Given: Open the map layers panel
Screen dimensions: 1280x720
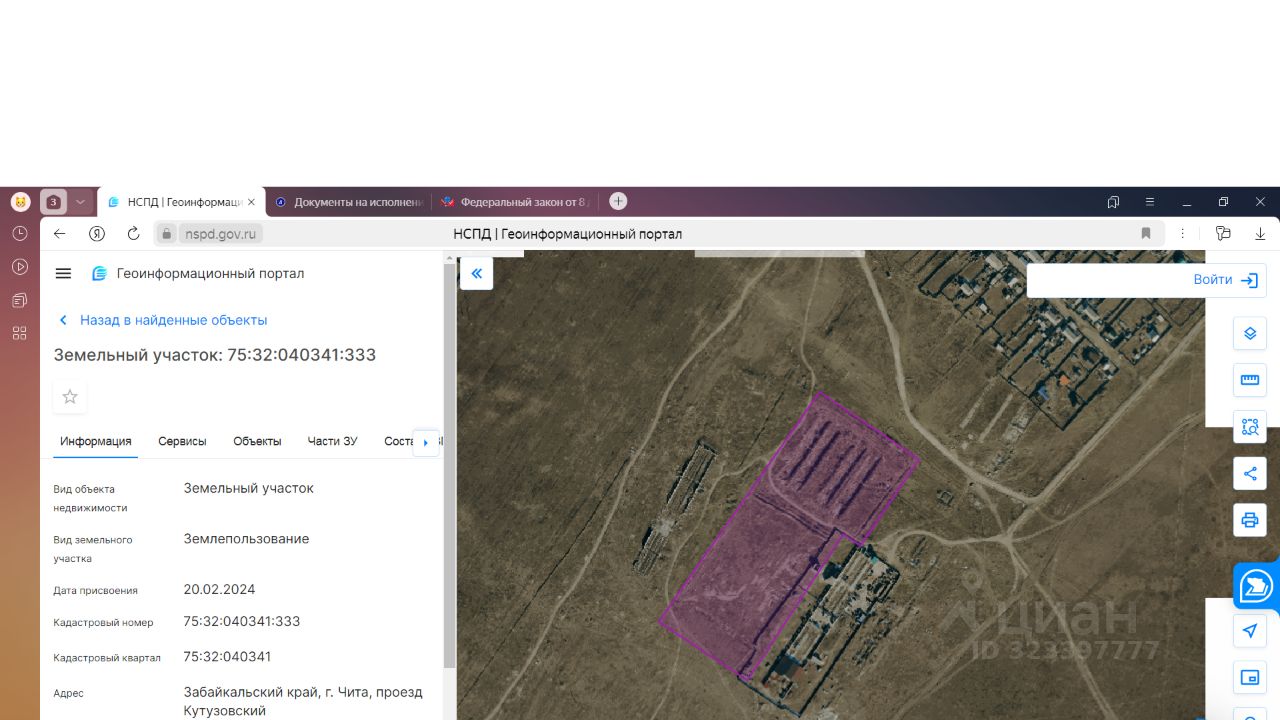Looking at the screenshot, I should [x=1250, y=333].
